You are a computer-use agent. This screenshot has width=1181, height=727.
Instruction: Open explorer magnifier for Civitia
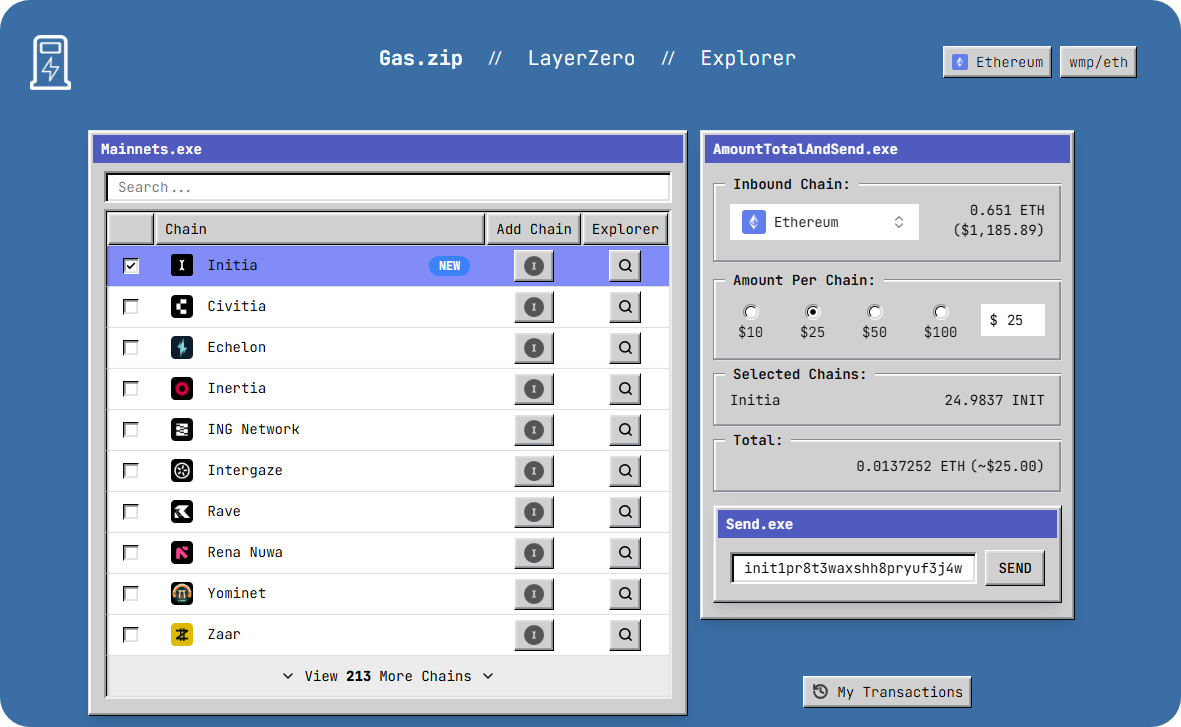coord(625,307)
